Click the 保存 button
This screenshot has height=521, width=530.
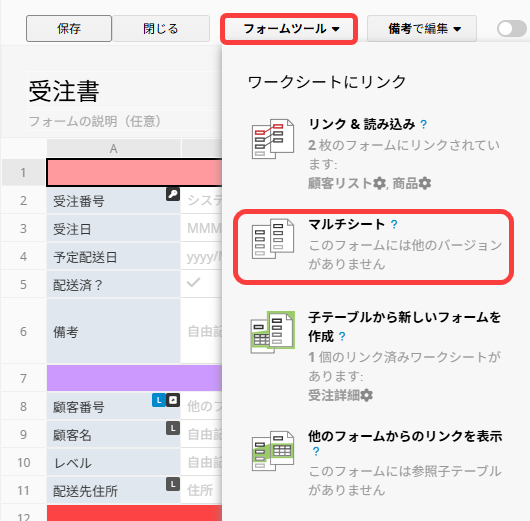(x=69, y=28)
